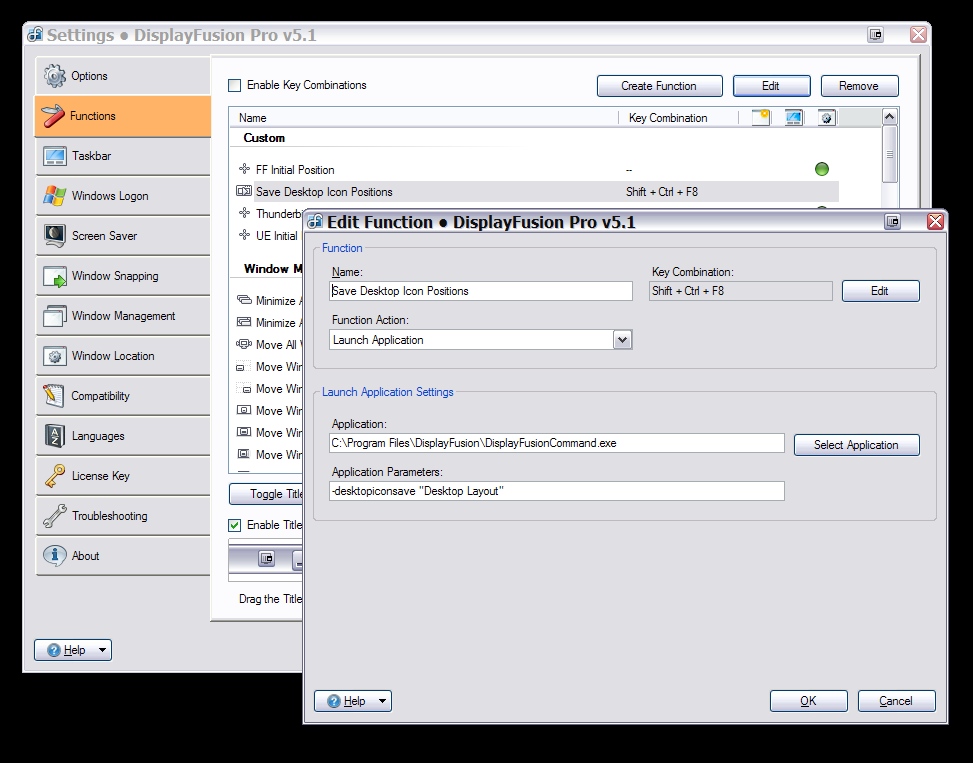Viewport: 973px width, 763px height.
Task: Click into the Application Parameters field
Action: click(556, 491)
